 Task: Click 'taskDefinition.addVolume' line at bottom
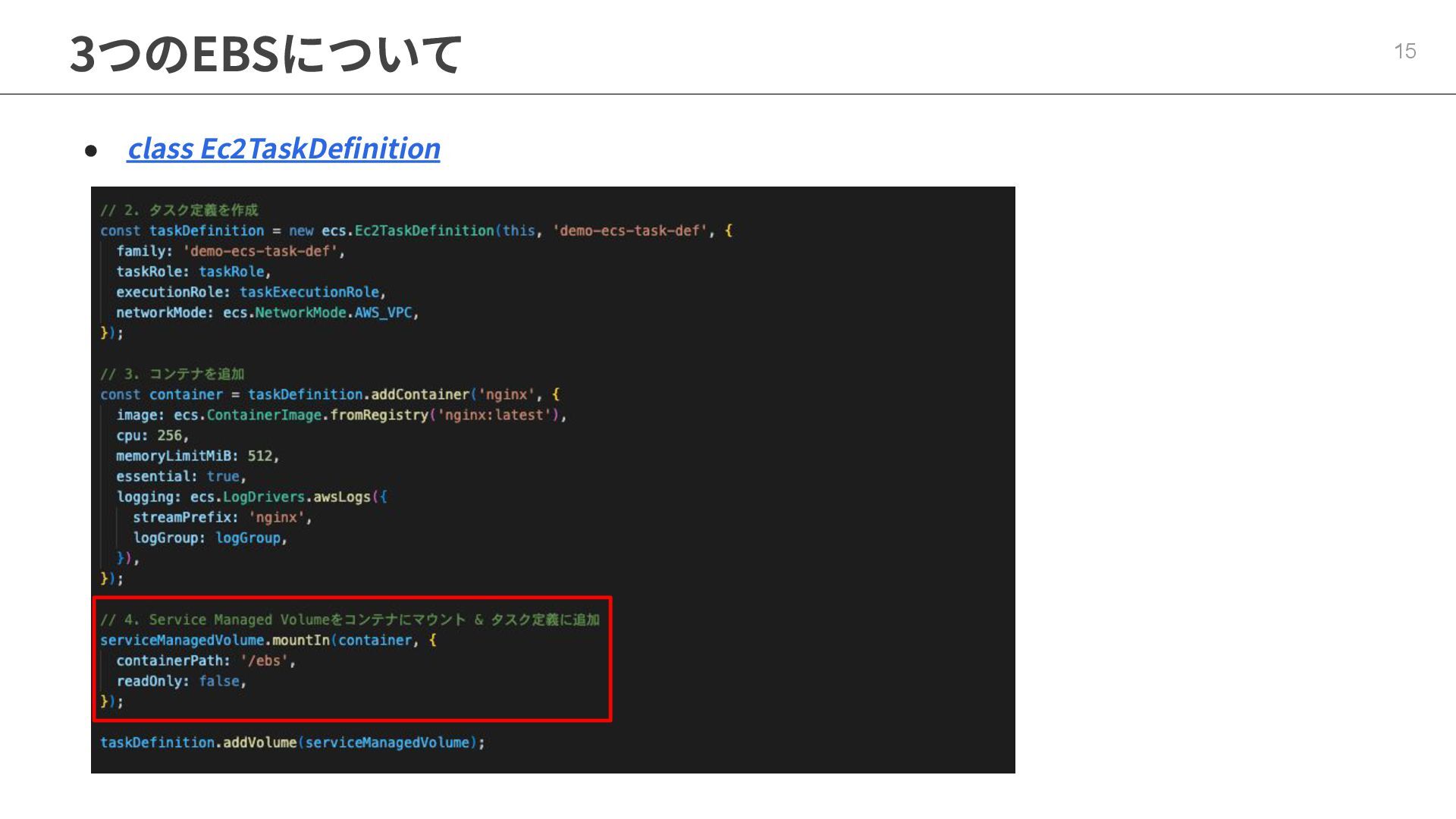coord(292,742)
